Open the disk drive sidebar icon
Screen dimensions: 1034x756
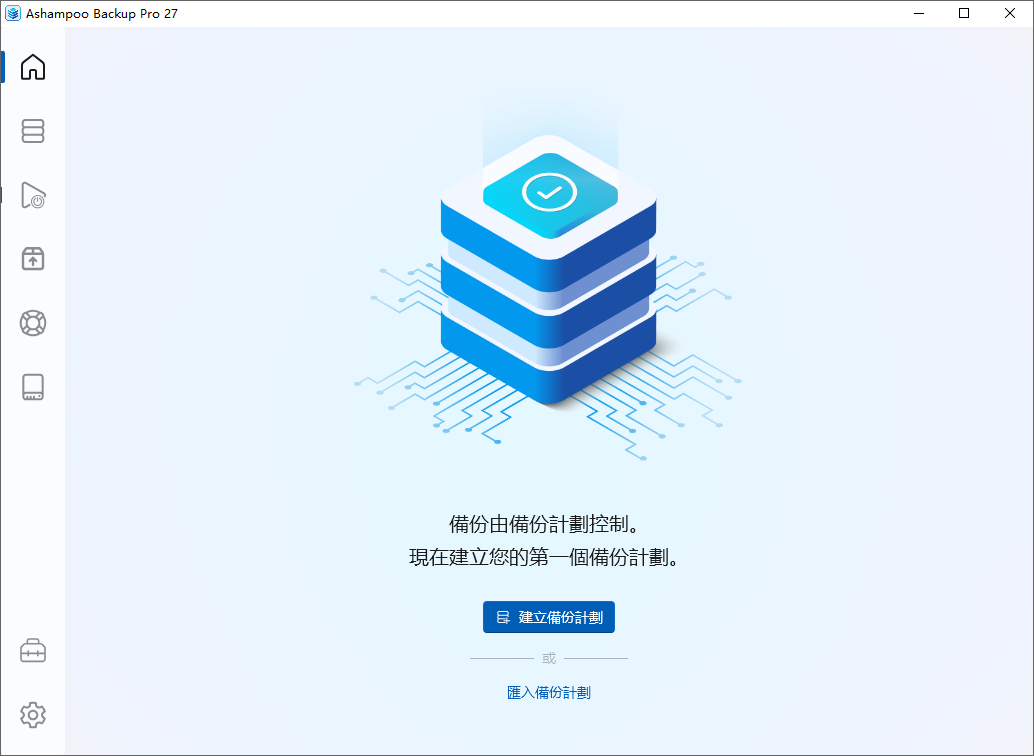[x=33, y=387]
